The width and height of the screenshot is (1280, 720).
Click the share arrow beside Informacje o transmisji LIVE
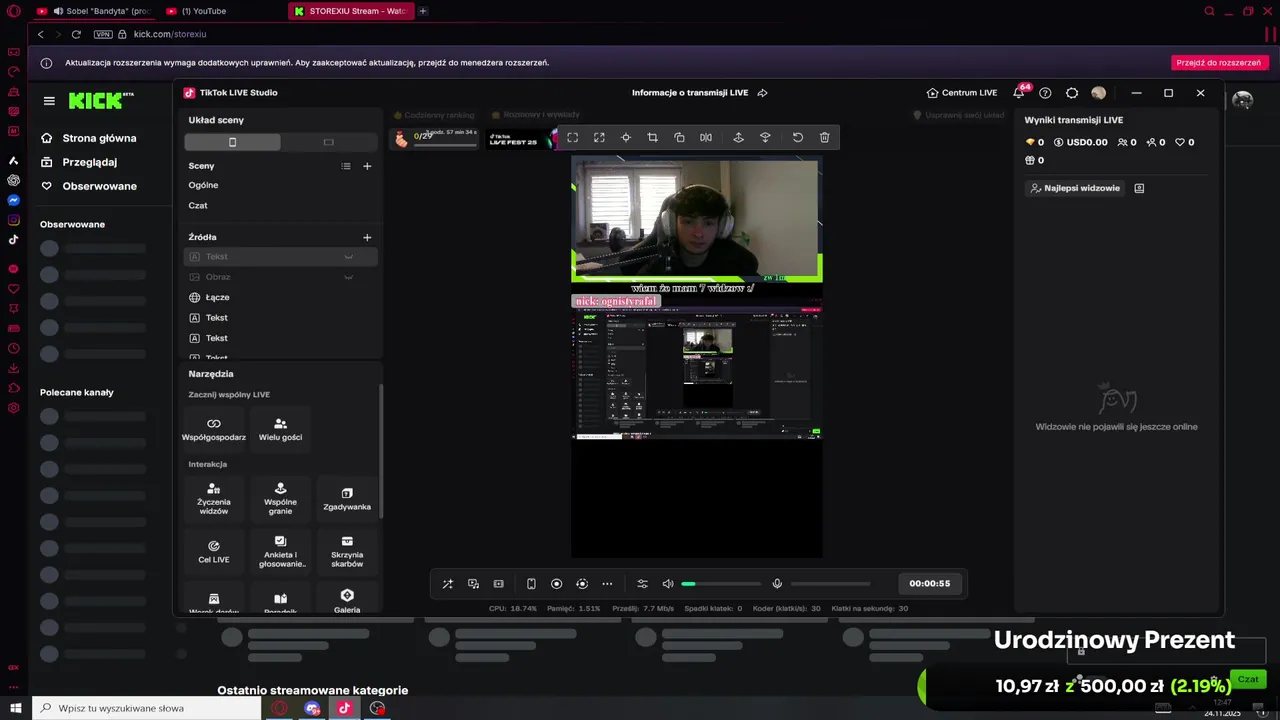pyautogui.click(x=762, y=93)
